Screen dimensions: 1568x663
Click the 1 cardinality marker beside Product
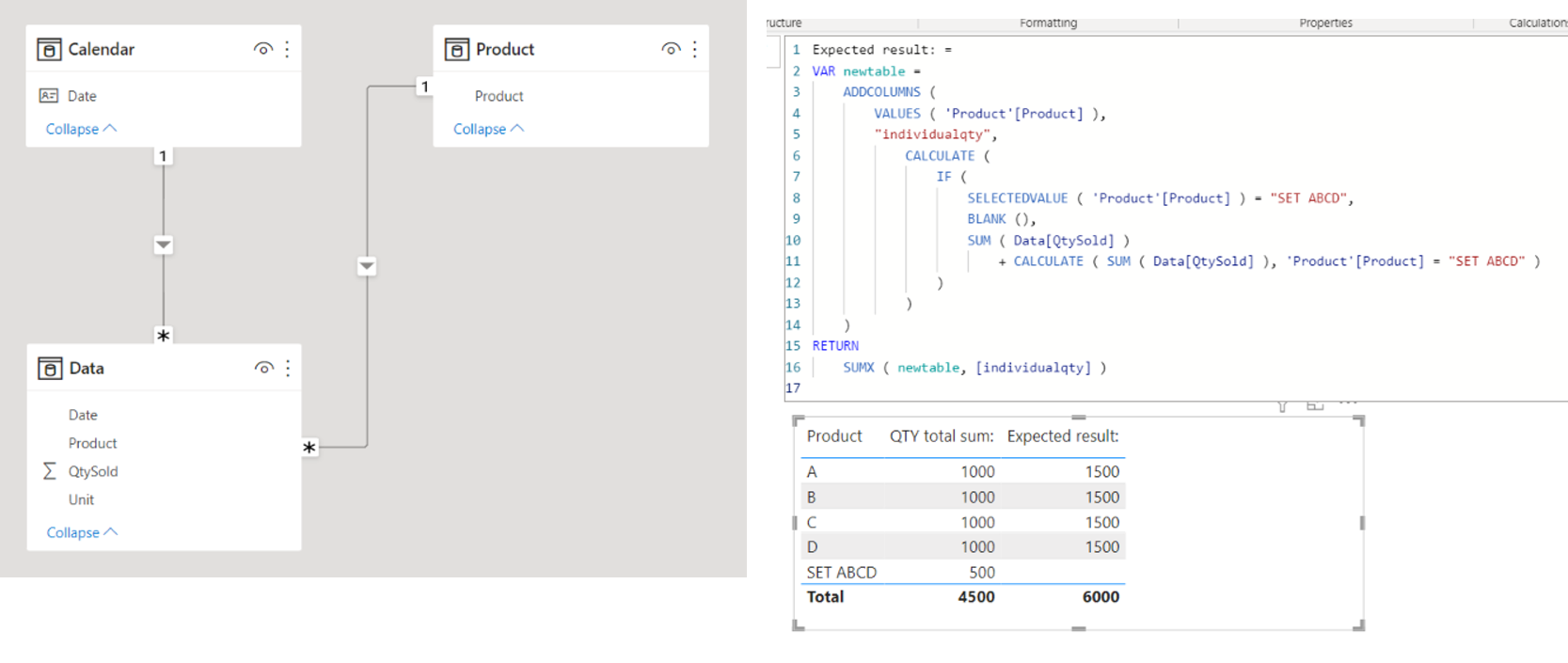(x=425, y=87)
